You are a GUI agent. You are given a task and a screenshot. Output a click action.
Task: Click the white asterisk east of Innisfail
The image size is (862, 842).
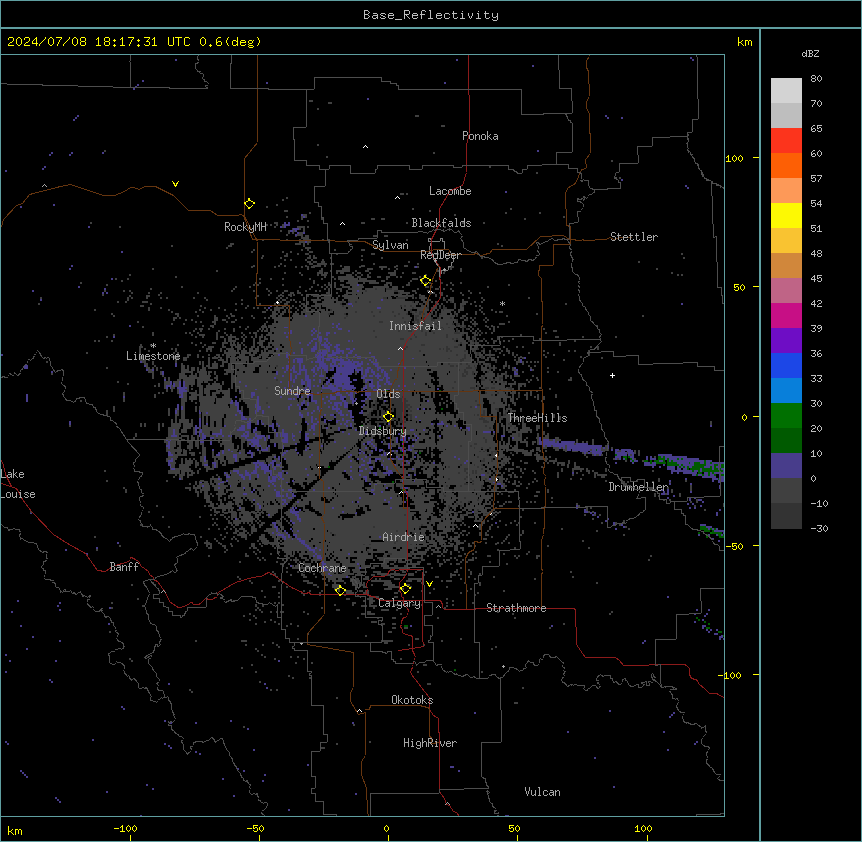coord(502,303)
